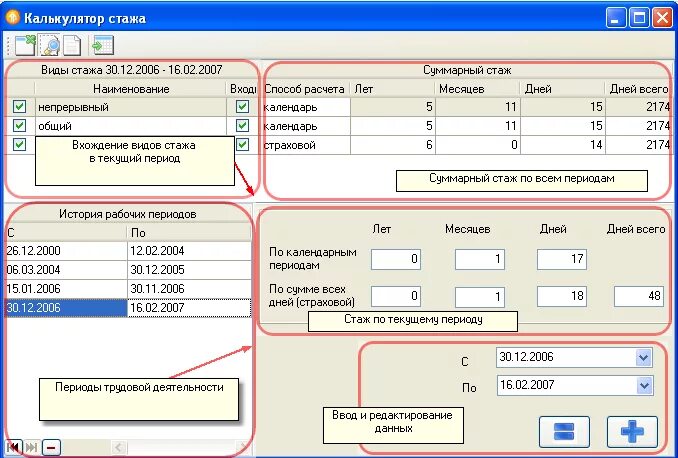Screen dimensions: 678x458
Task: Select history start date 26.12.2000
Action: (66, 250)
